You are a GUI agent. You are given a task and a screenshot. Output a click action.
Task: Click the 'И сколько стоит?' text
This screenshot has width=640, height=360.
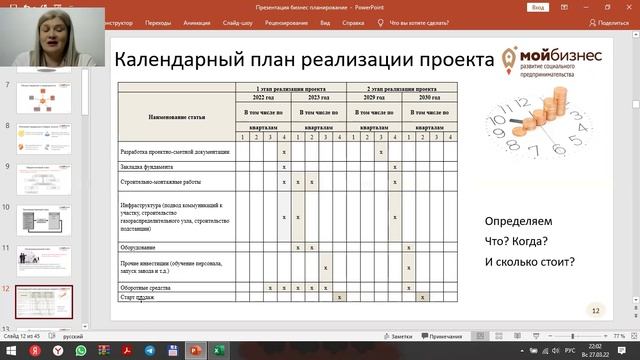529,262
